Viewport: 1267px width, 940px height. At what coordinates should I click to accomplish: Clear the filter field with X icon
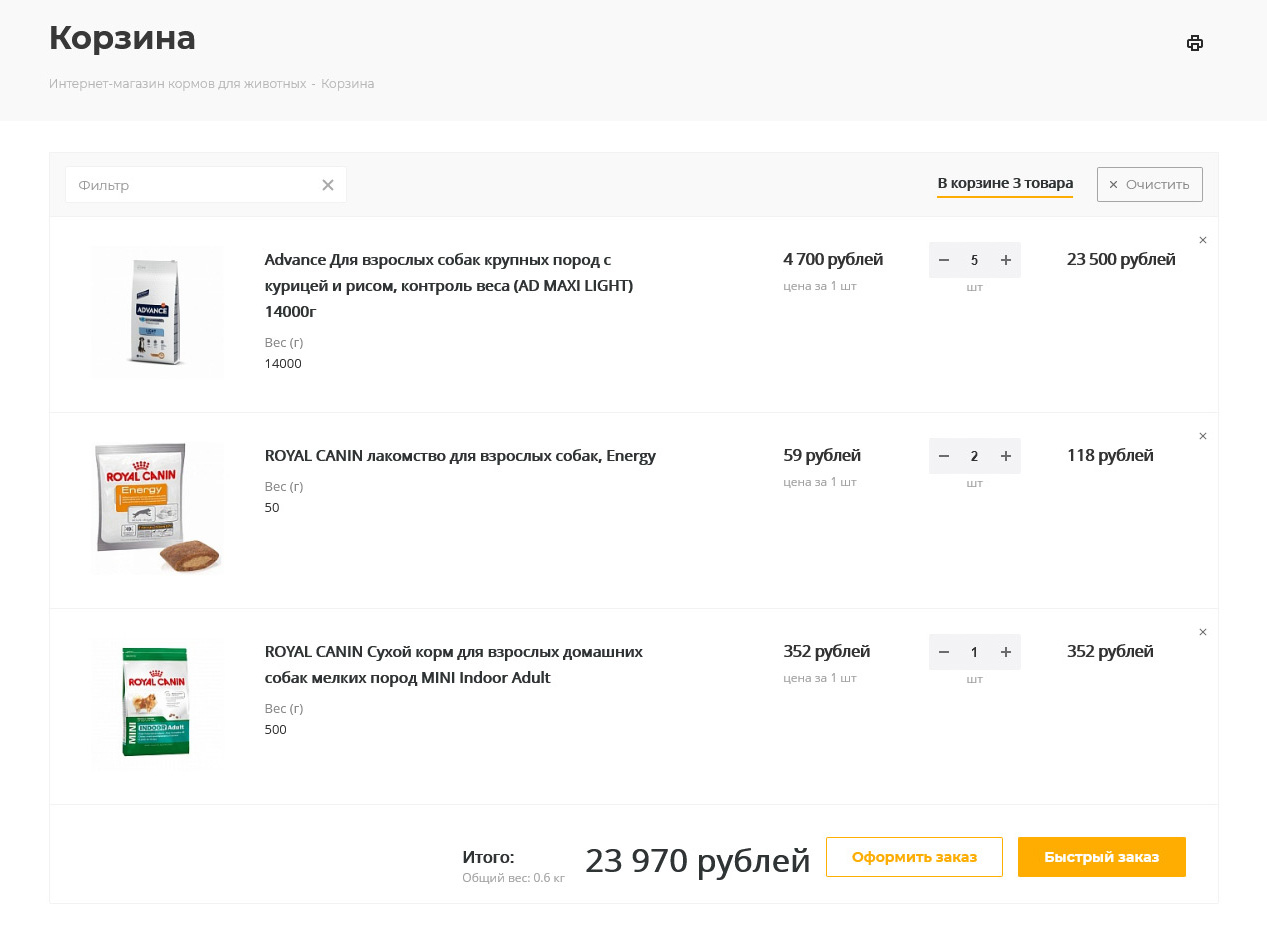tap(327, 185)
